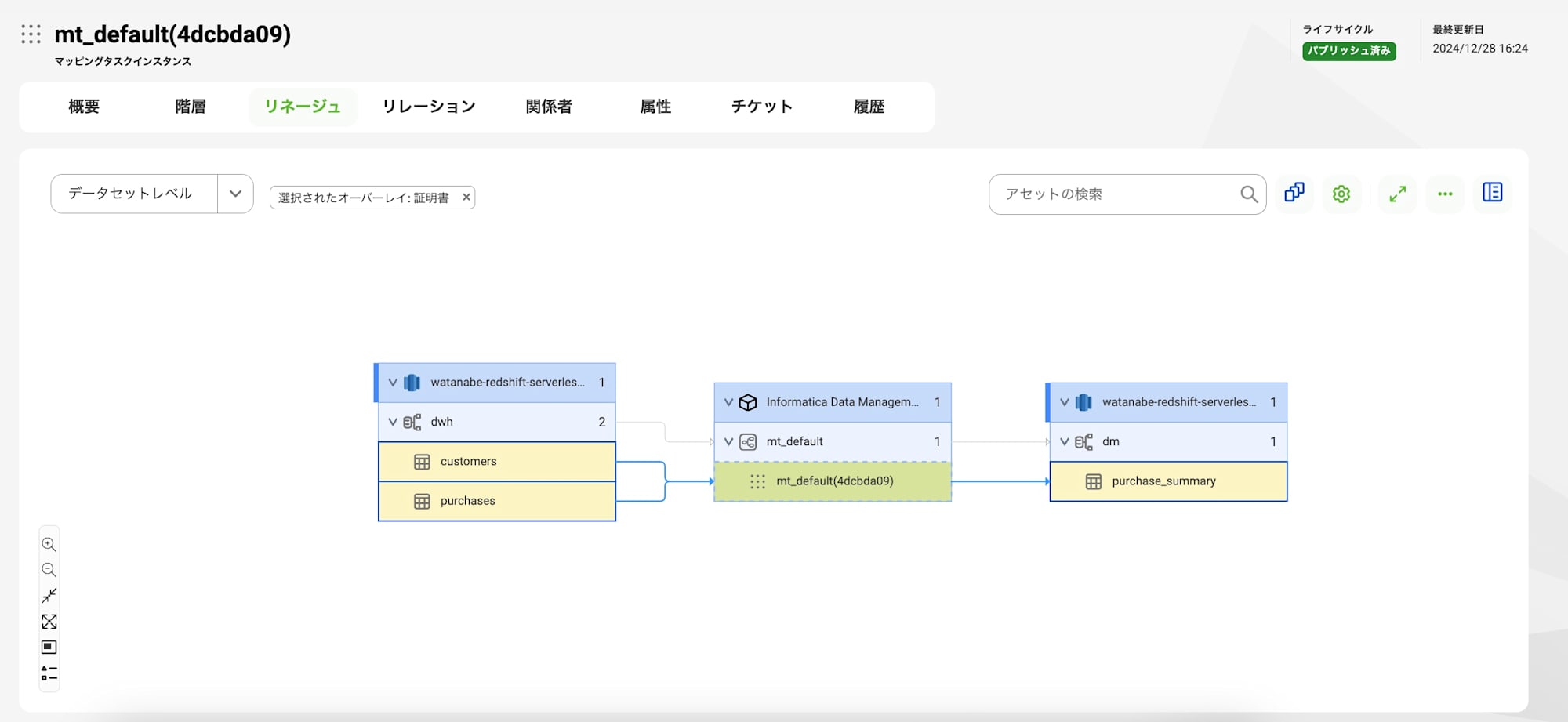Select the purchases table node
1568x722 pixels.
497,501
